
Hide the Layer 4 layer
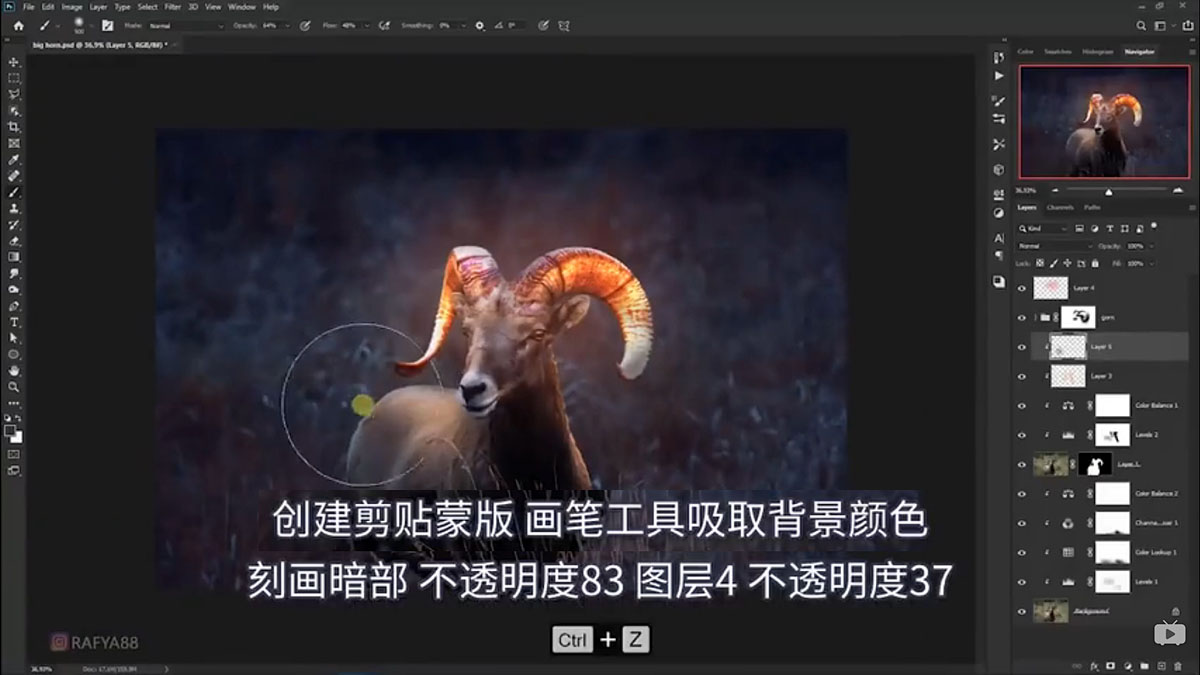(x=1020, y=287)
